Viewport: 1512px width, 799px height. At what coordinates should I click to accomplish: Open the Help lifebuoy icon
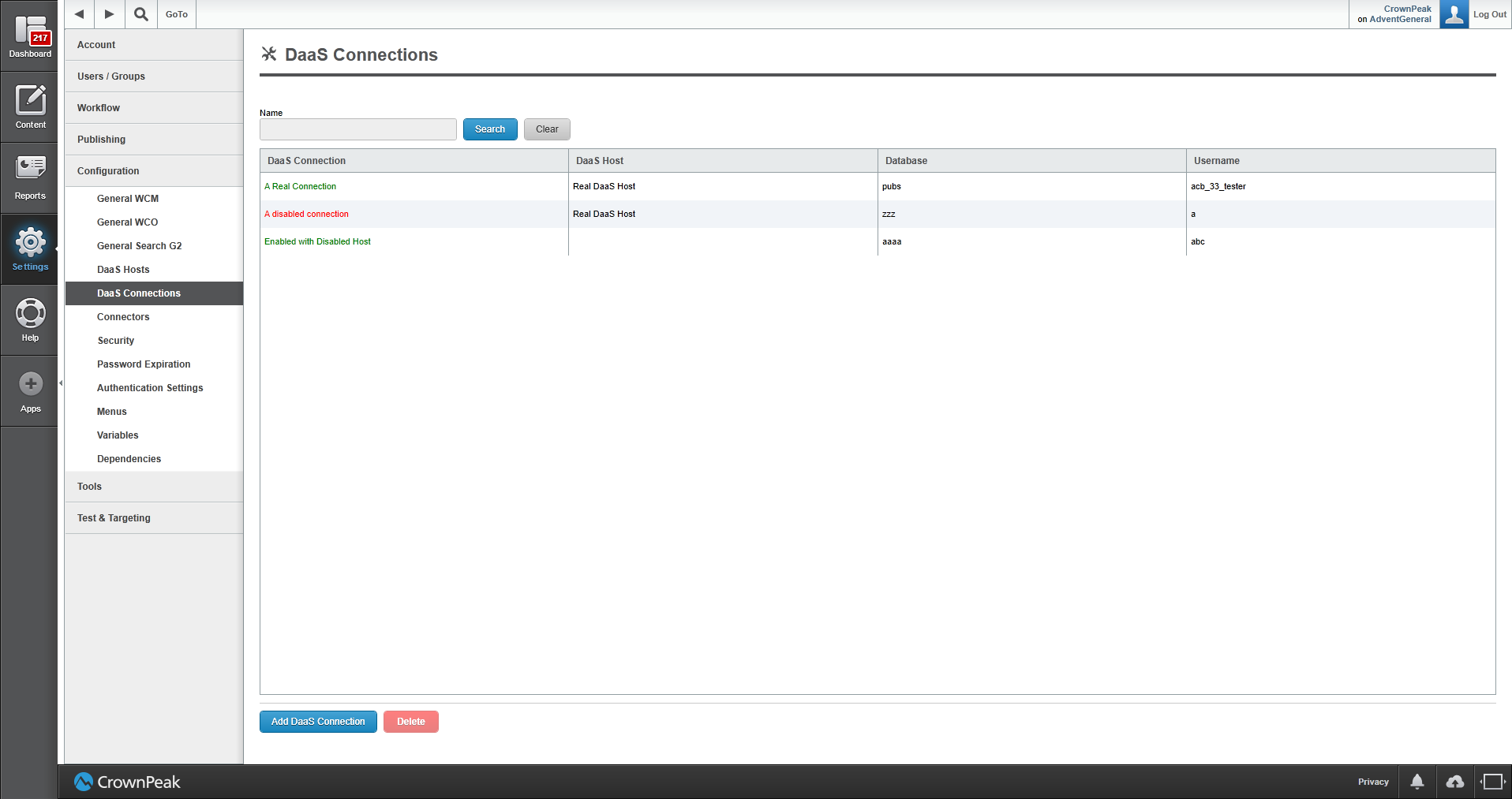point(30,320)
